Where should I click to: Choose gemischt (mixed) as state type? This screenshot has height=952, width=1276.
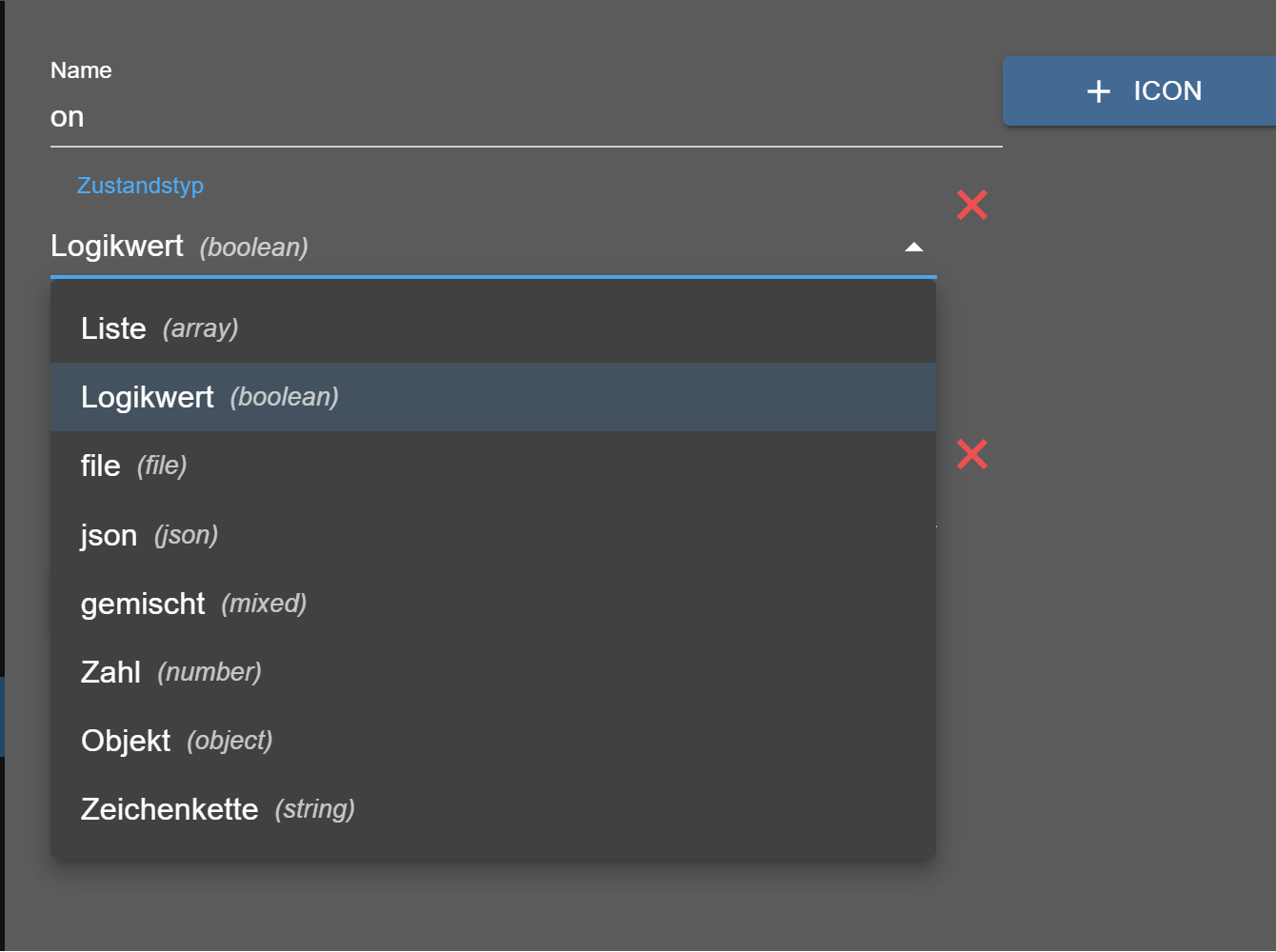[x=193, y=604]
